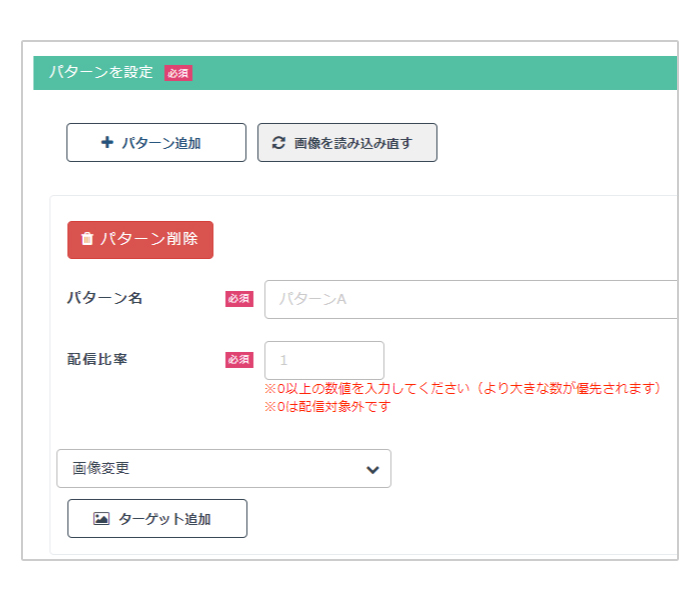The image size is (700, 600).
Task: Reload images via 画像を読み込み直す text
Action: [x=353, y=143]
